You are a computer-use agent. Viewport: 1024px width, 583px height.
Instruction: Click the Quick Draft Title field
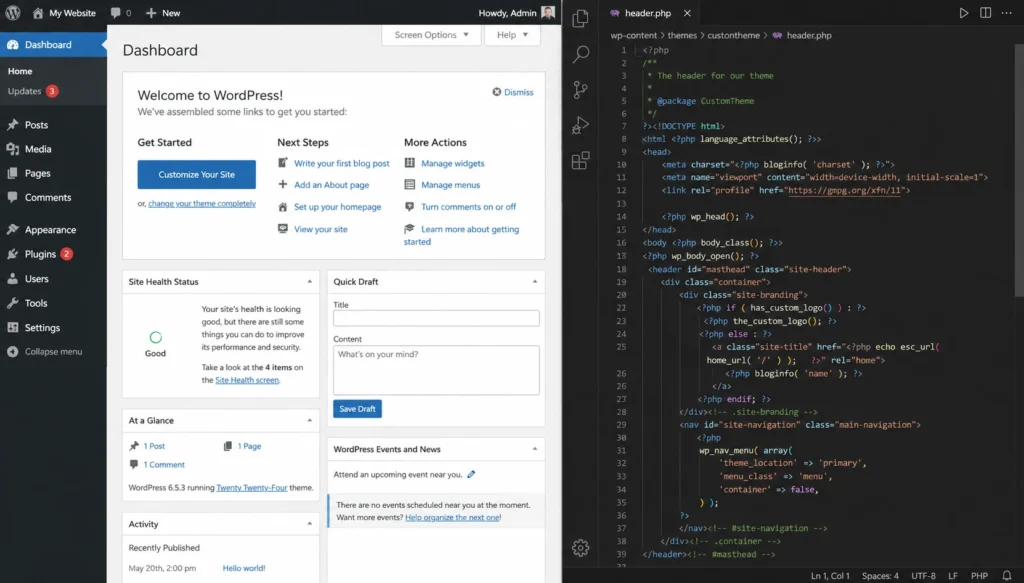(x=436, y=318)
